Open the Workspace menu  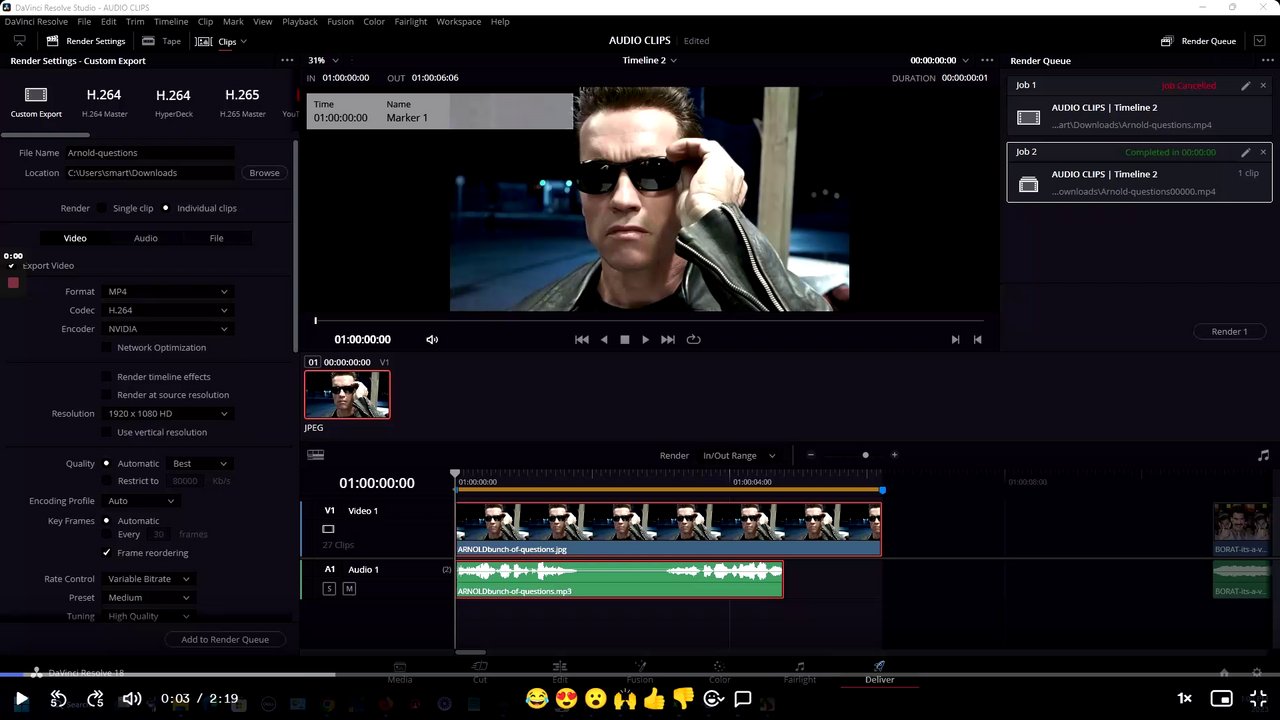point(459,21)
